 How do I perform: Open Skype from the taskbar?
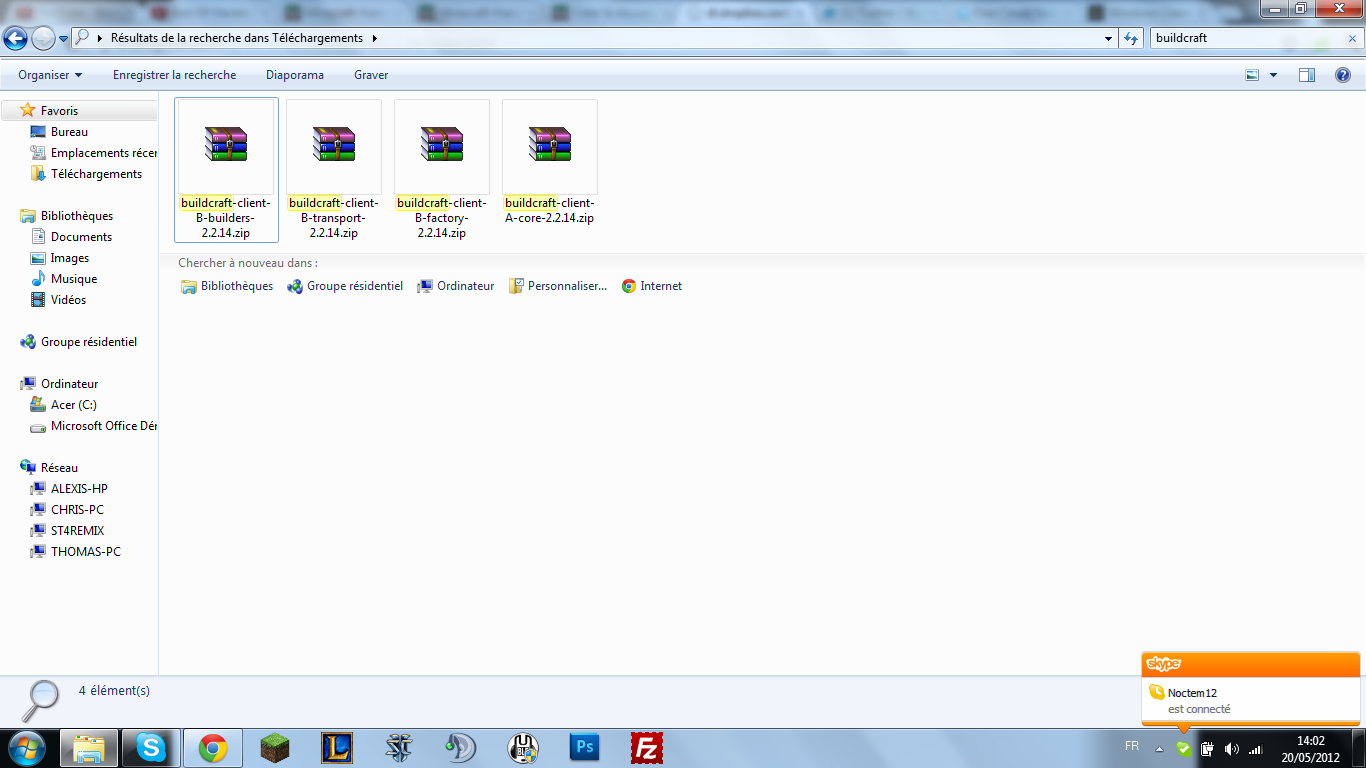[152, 748]
